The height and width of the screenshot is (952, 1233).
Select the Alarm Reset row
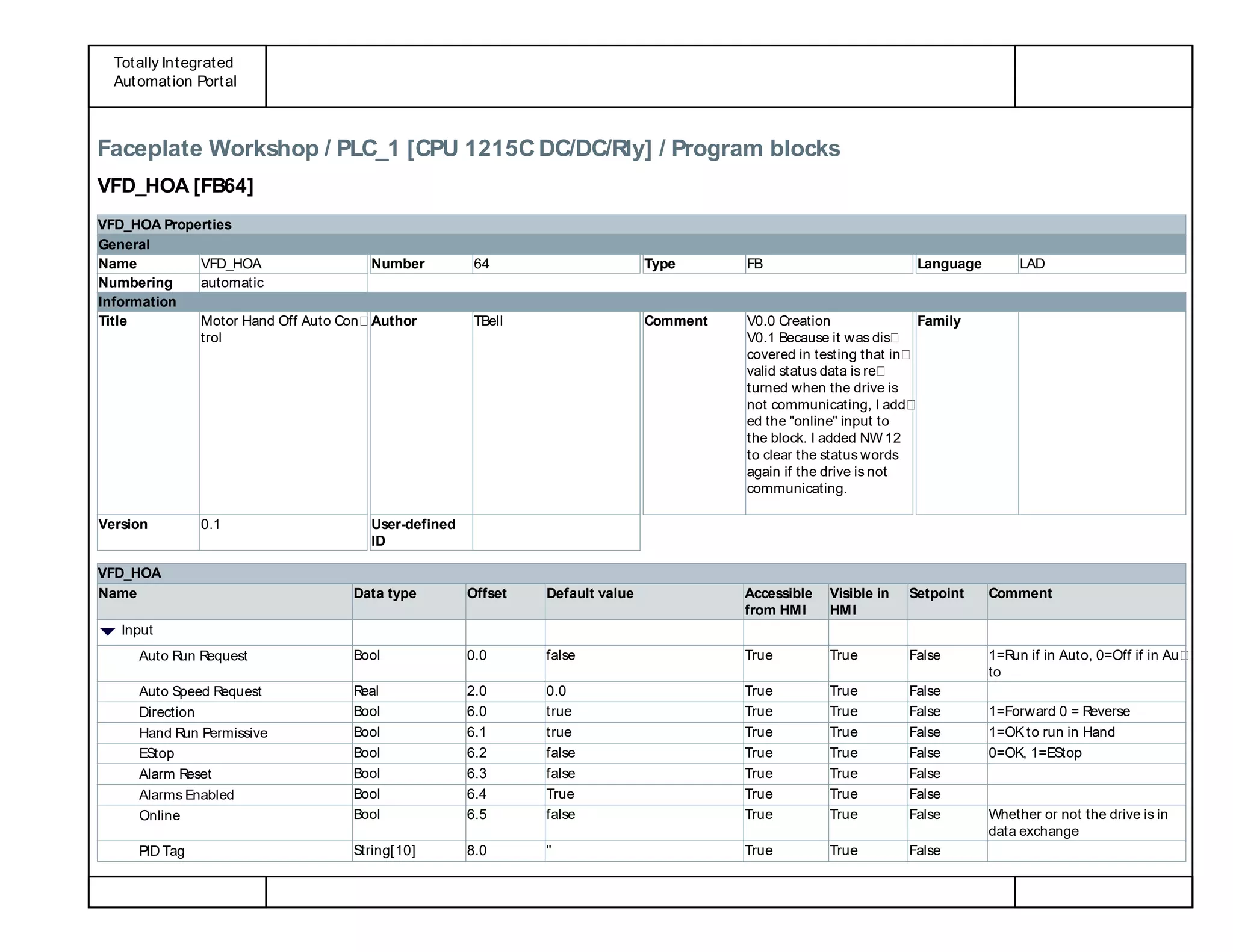click(x=175, y=774)
